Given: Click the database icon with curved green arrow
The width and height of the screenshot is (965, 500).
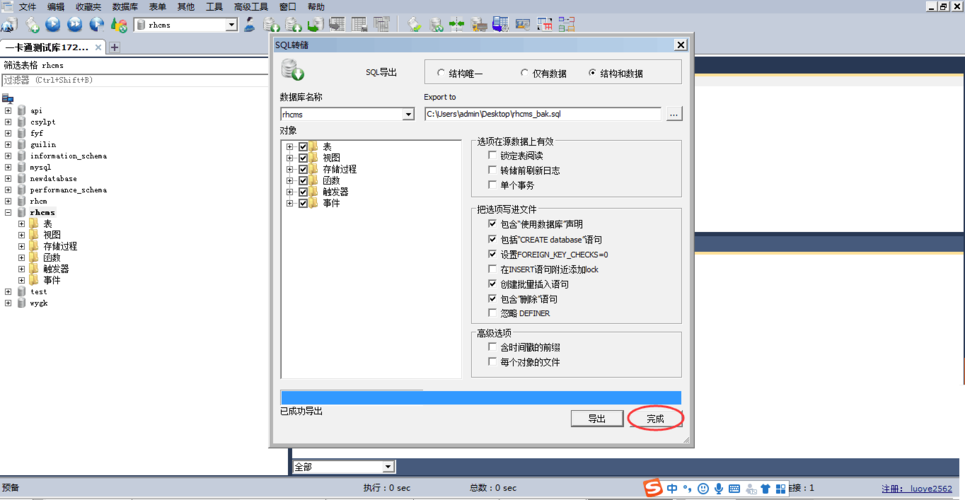Looking at the screenshot, I should (x=316, y=25).
